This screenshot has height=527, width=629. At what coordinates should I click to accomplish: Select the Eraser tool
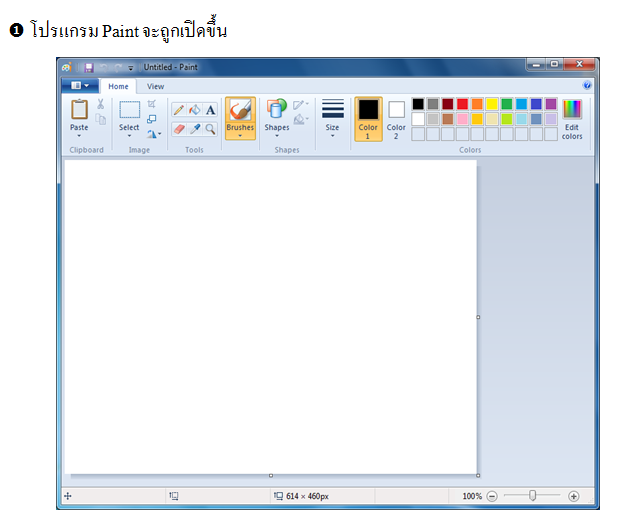click(179, 129)
